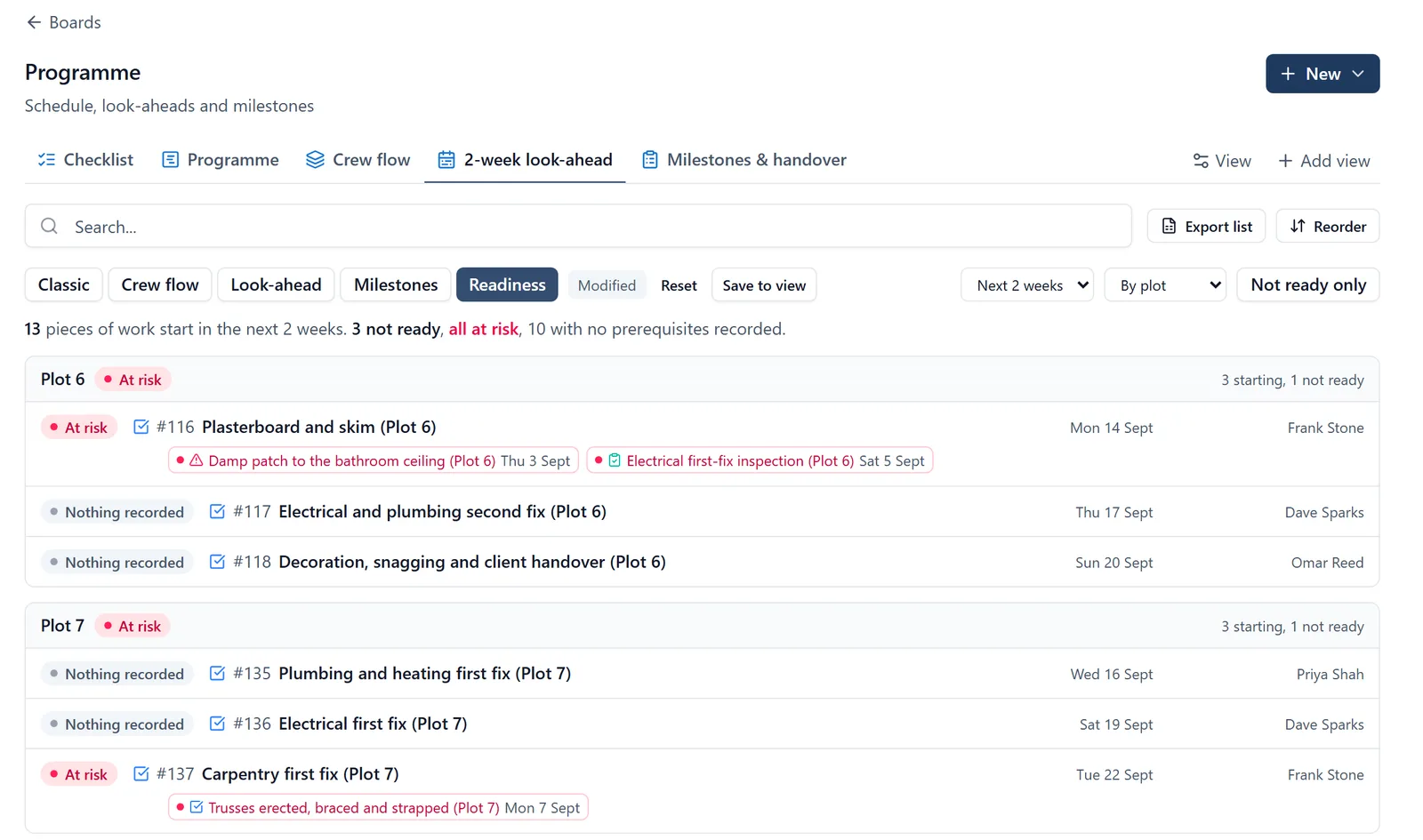Click task icon for #116 Plasterboard and skim

[141, 427]
